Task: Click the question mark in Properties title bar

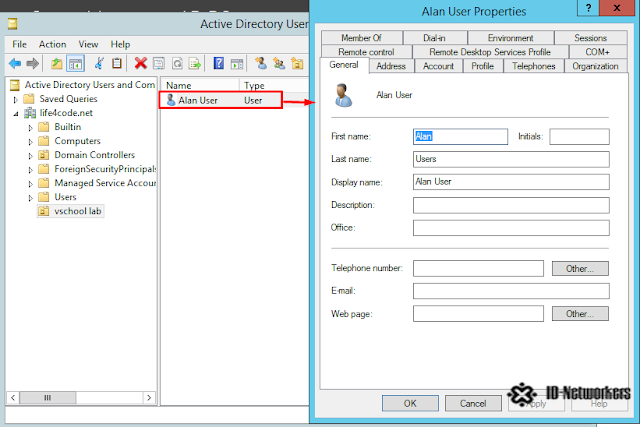Action: pyautogui.click(x=588, y=8)
